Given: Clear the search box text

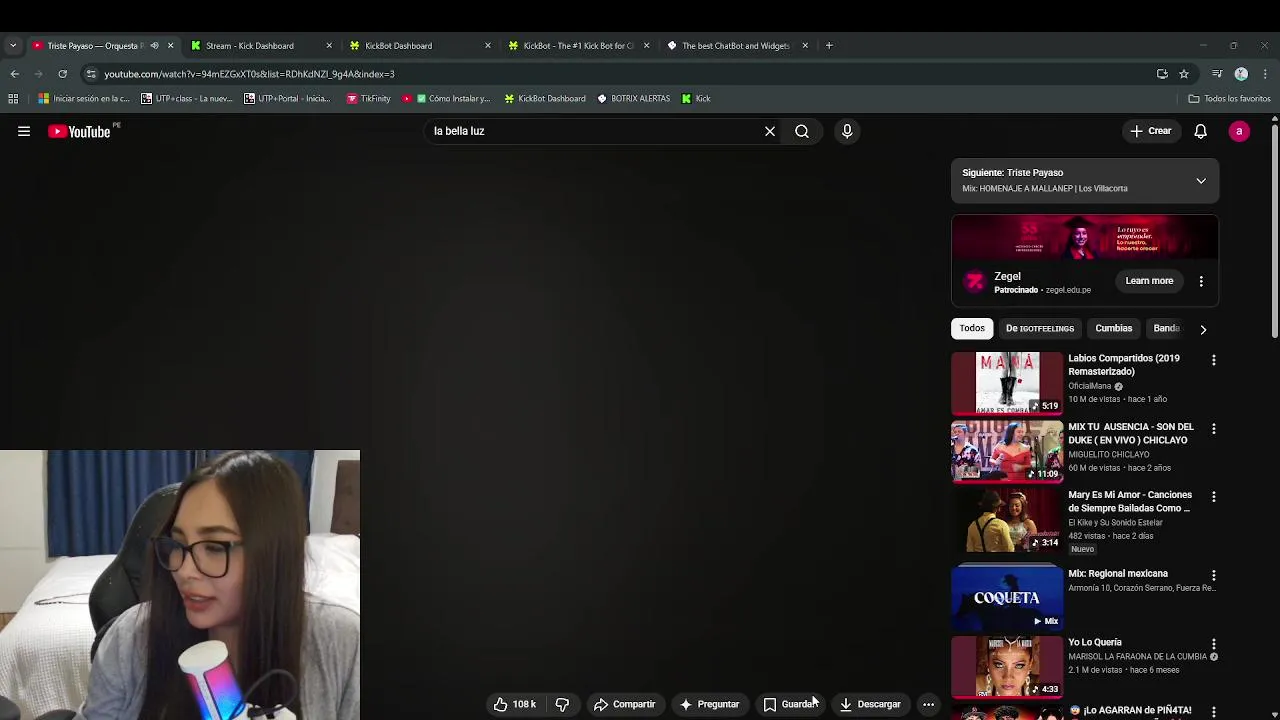Looking at the screenshot, I should (x=770, y=131).
